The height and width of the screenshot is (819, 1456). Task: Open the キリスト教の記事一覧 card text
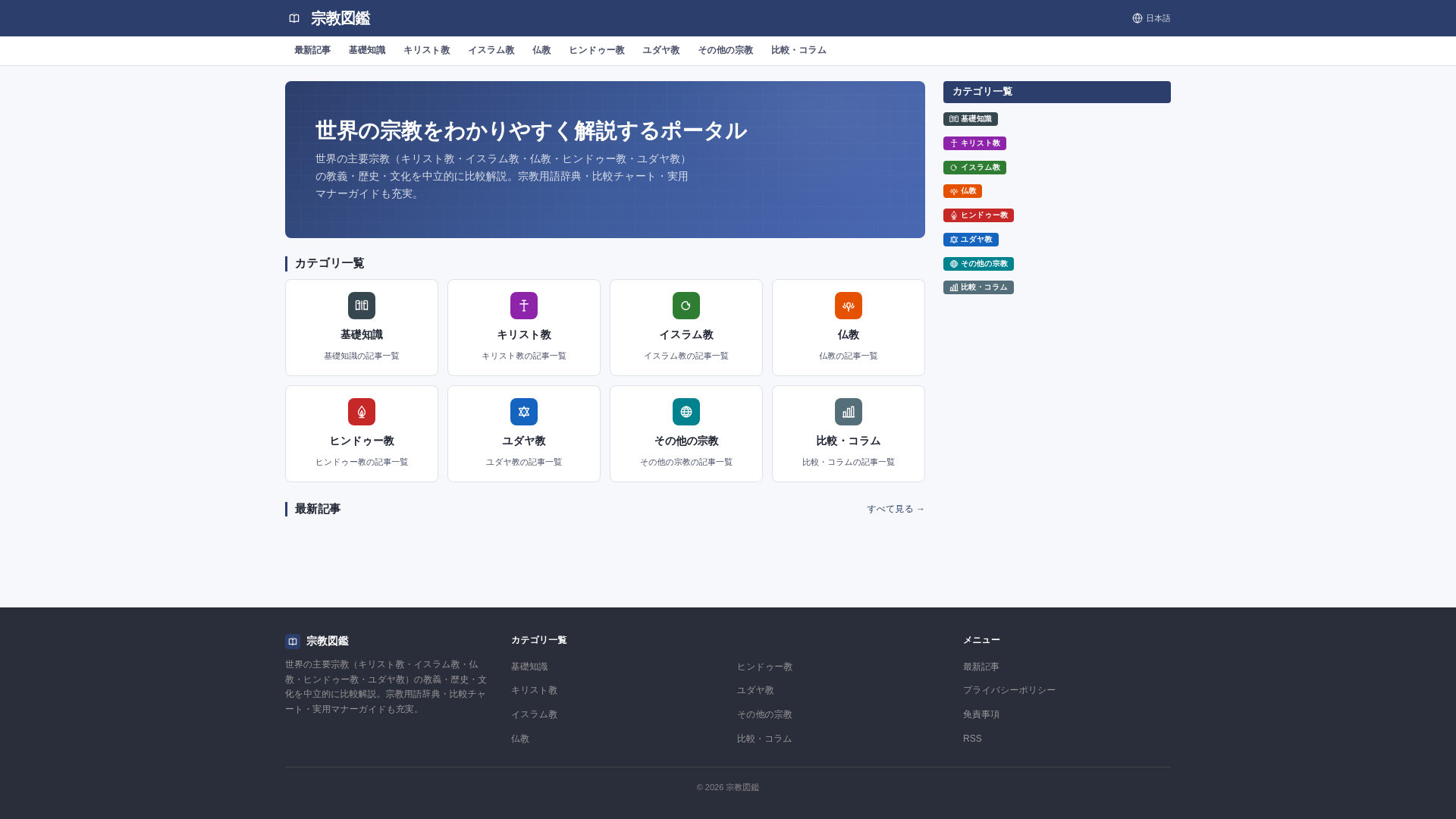524,356
